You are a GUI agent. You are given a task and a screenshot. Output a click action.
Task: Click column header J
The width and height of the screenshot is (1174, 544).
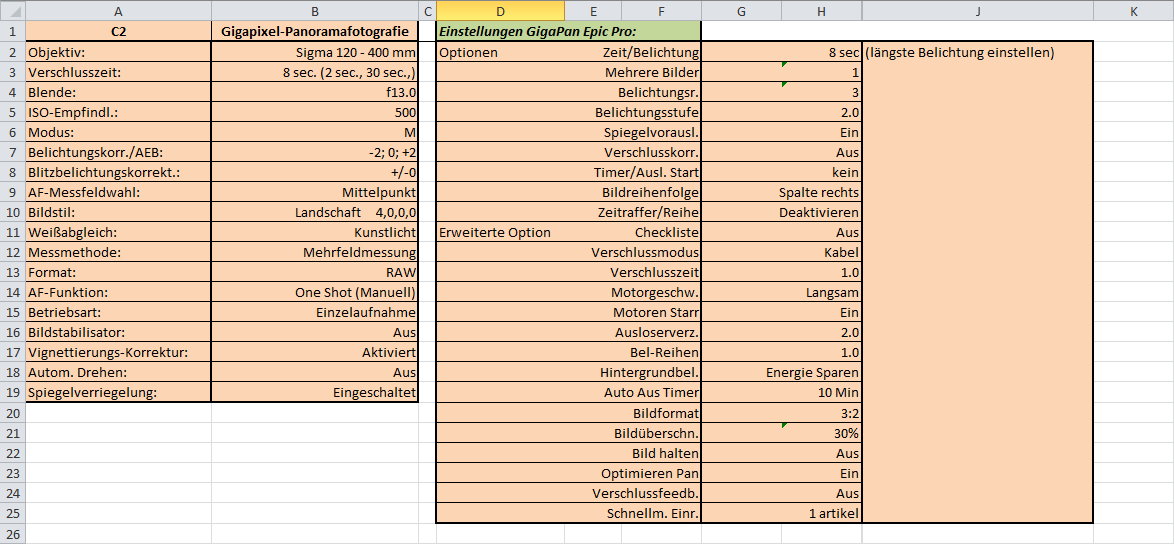tap(977, 11)
